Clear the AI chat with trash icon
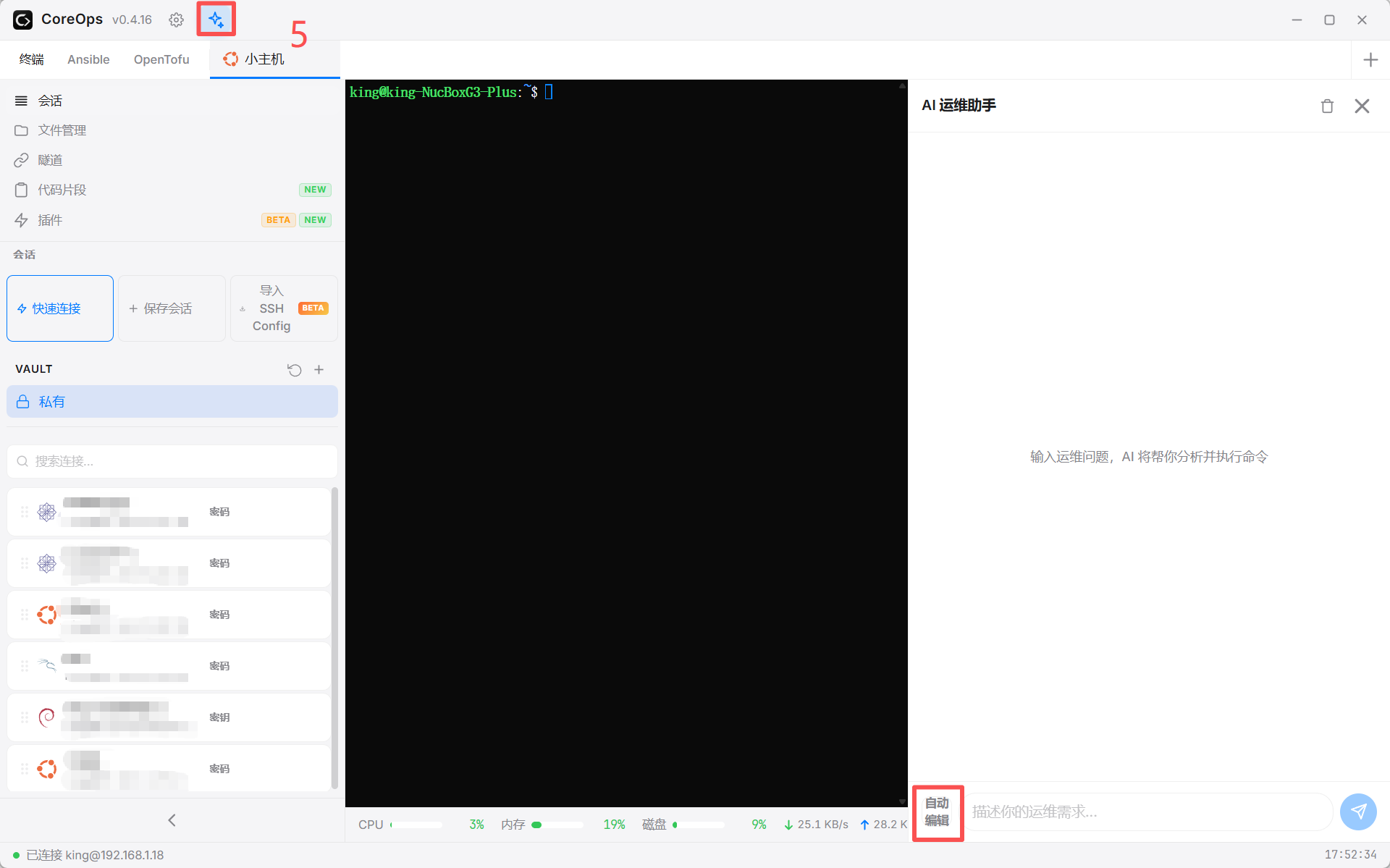Image resolution: width=1390 pixels, height=868 pixels. coord(1327,106)
